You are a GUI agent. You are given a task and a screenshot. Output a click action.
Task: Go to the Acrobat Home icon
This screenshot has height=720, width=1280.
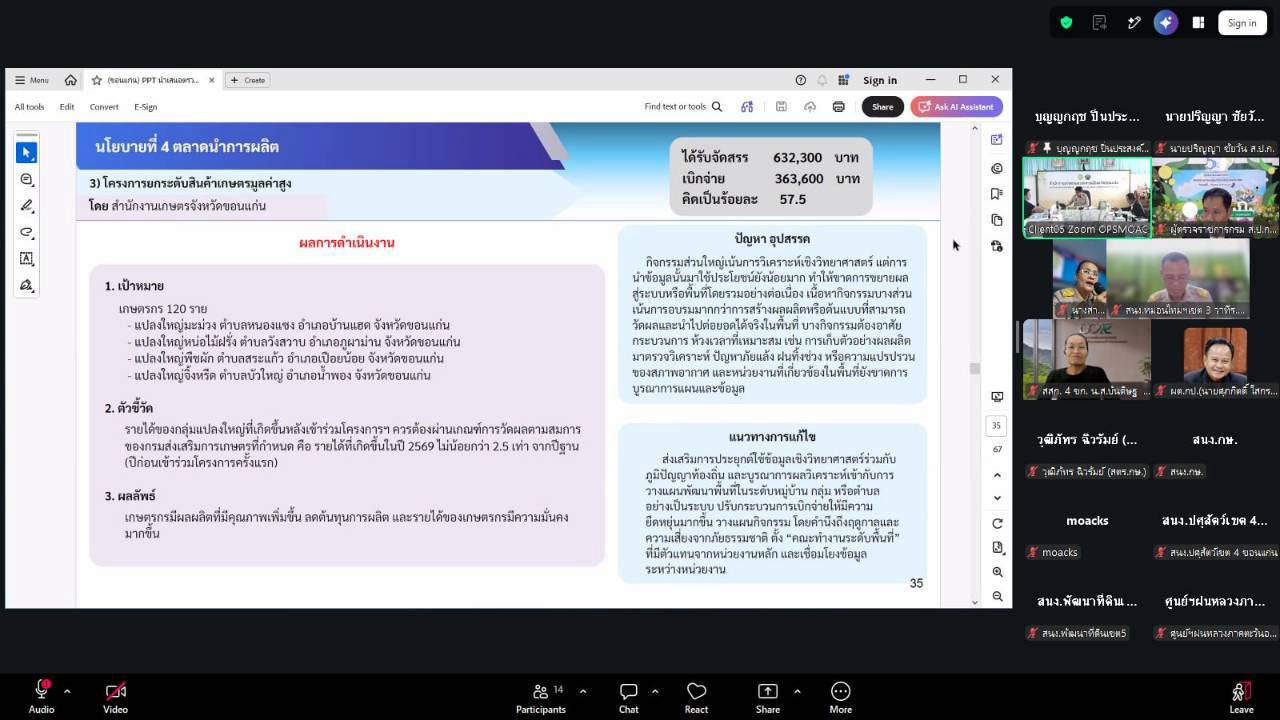(x=70, y=80)
